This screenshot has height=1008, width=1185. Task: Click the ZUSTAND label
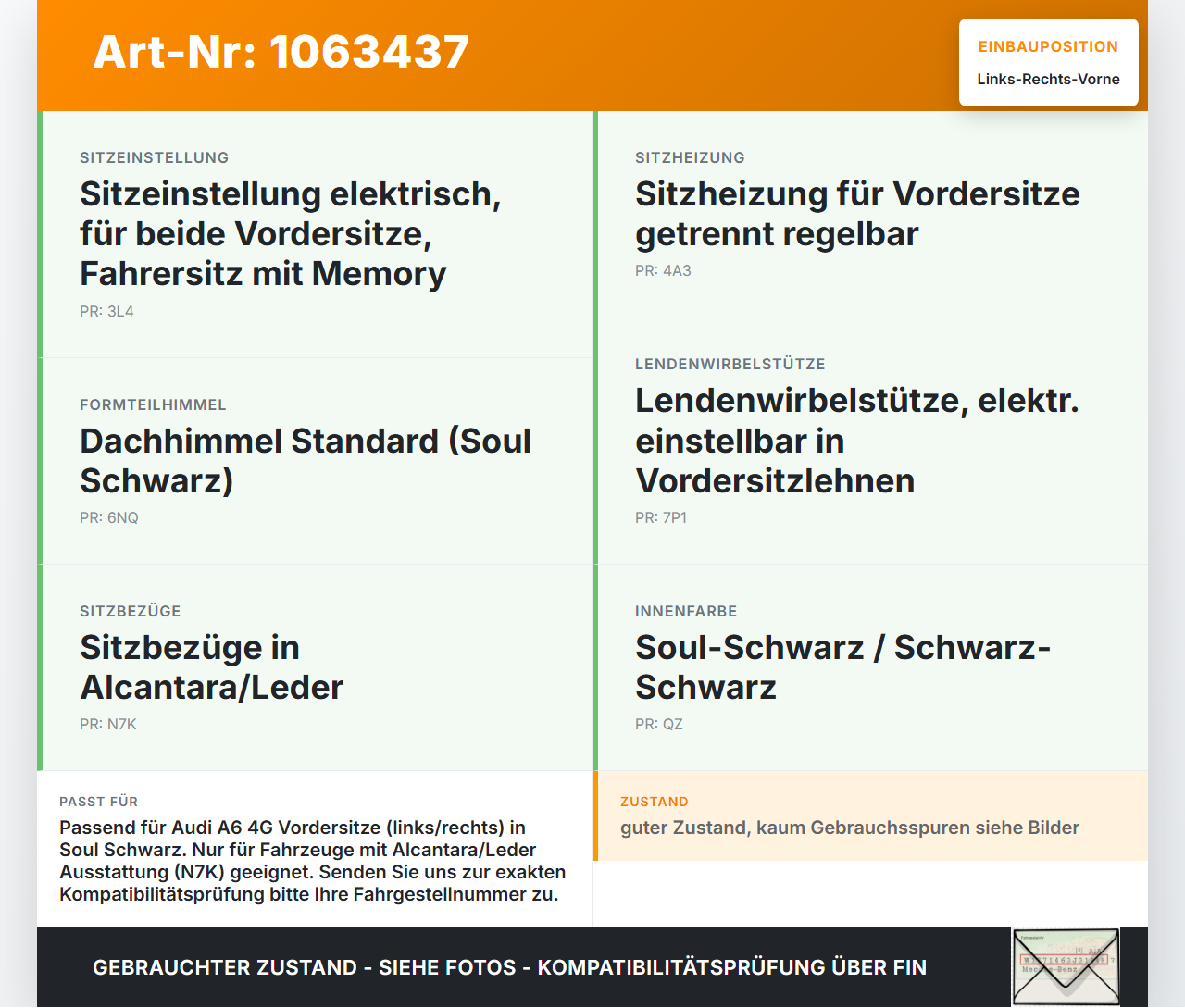tap(655, 802)
